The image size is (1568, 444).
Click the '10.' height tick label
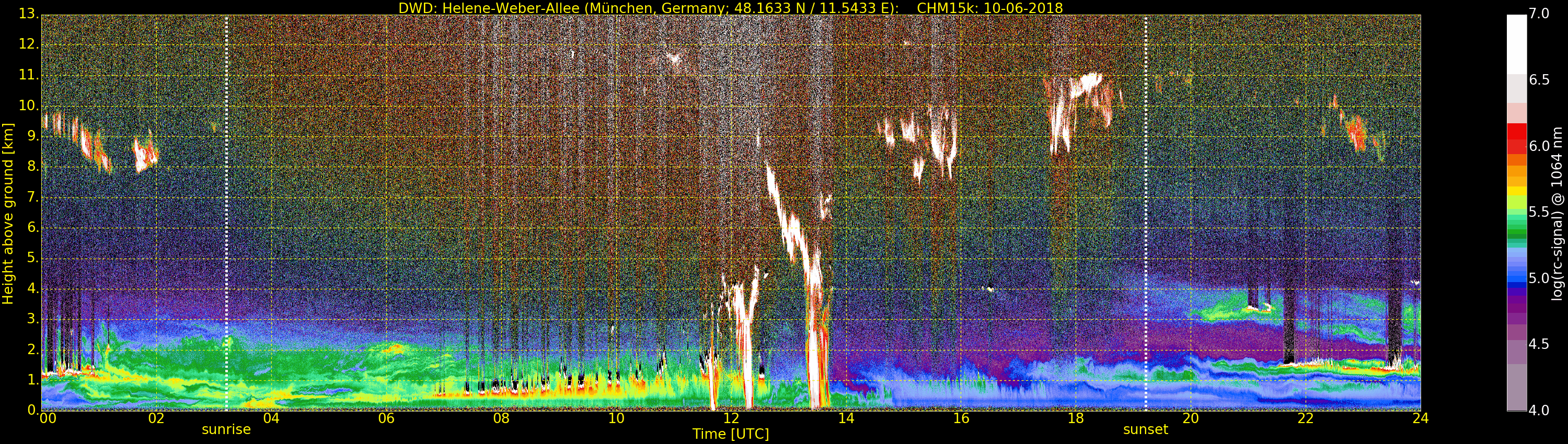[x=29, y=105]
